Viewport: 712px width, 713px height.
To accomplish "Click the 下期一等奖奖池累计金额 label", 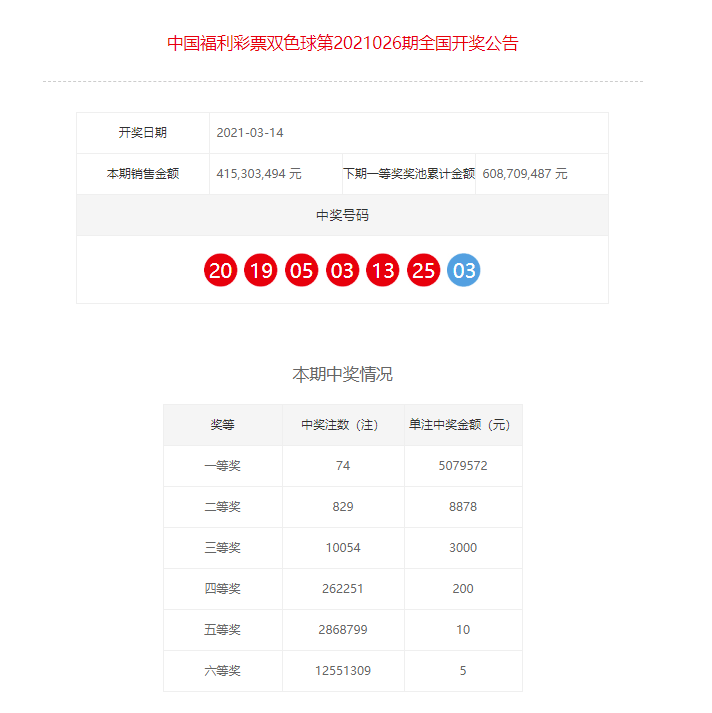I will (409, 174).
